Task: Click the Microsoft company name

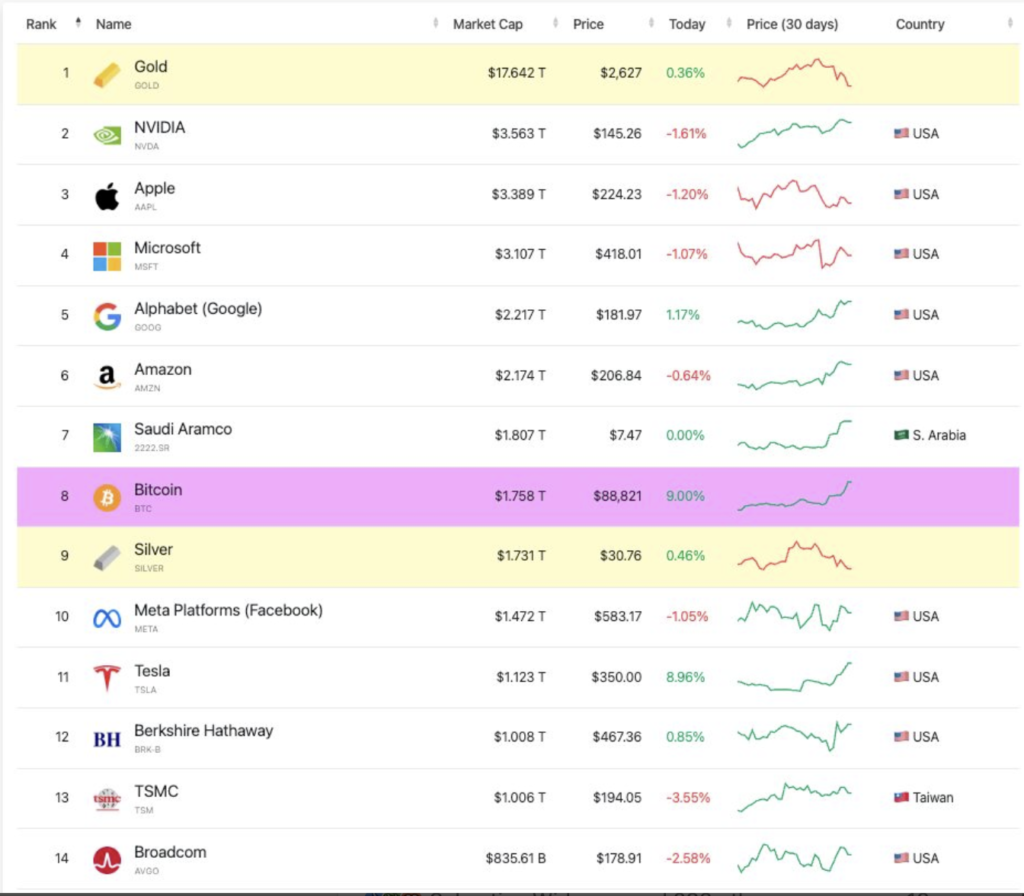Action: 167,248
